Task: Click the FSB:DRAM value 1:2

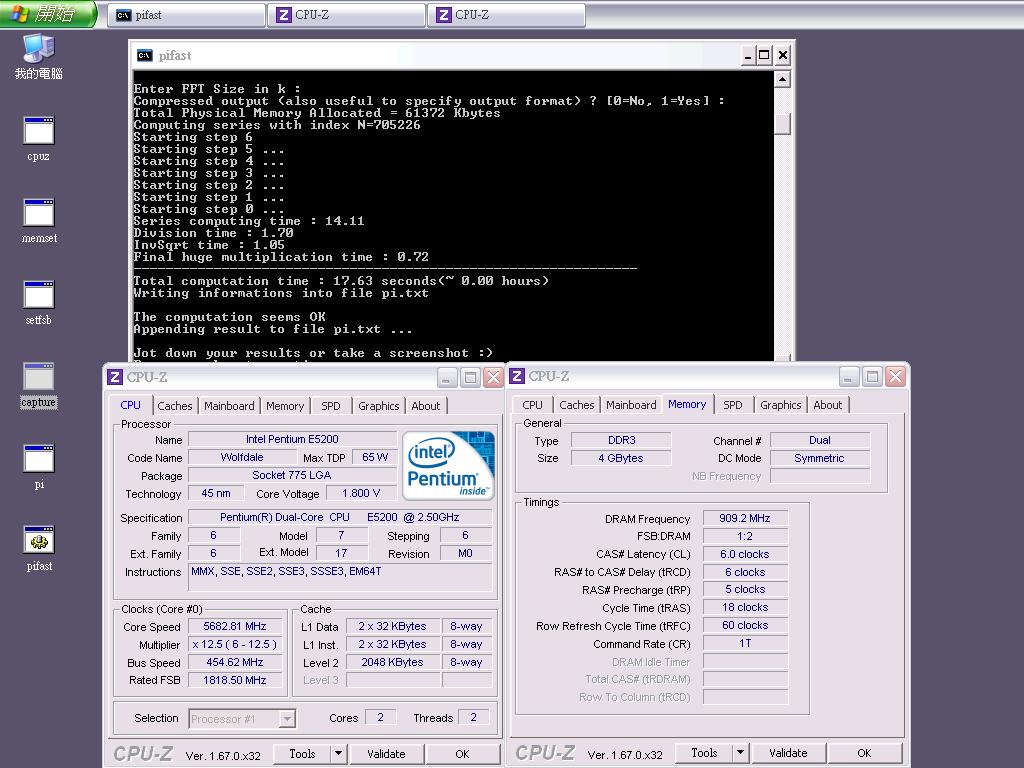Action: click(x=744, y=536)
